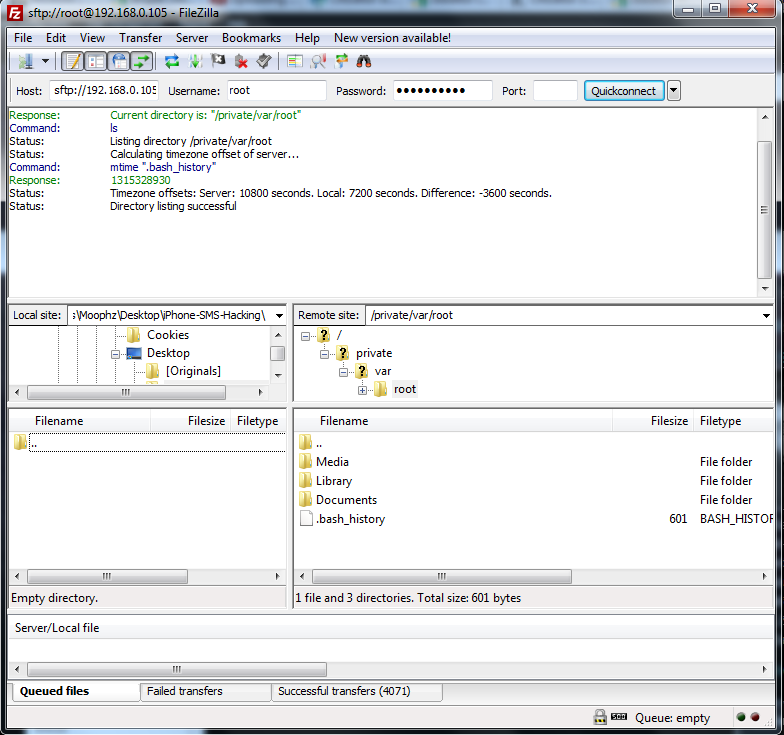Click the Host input field
784x735 pixels.
(x=104, y=90)
